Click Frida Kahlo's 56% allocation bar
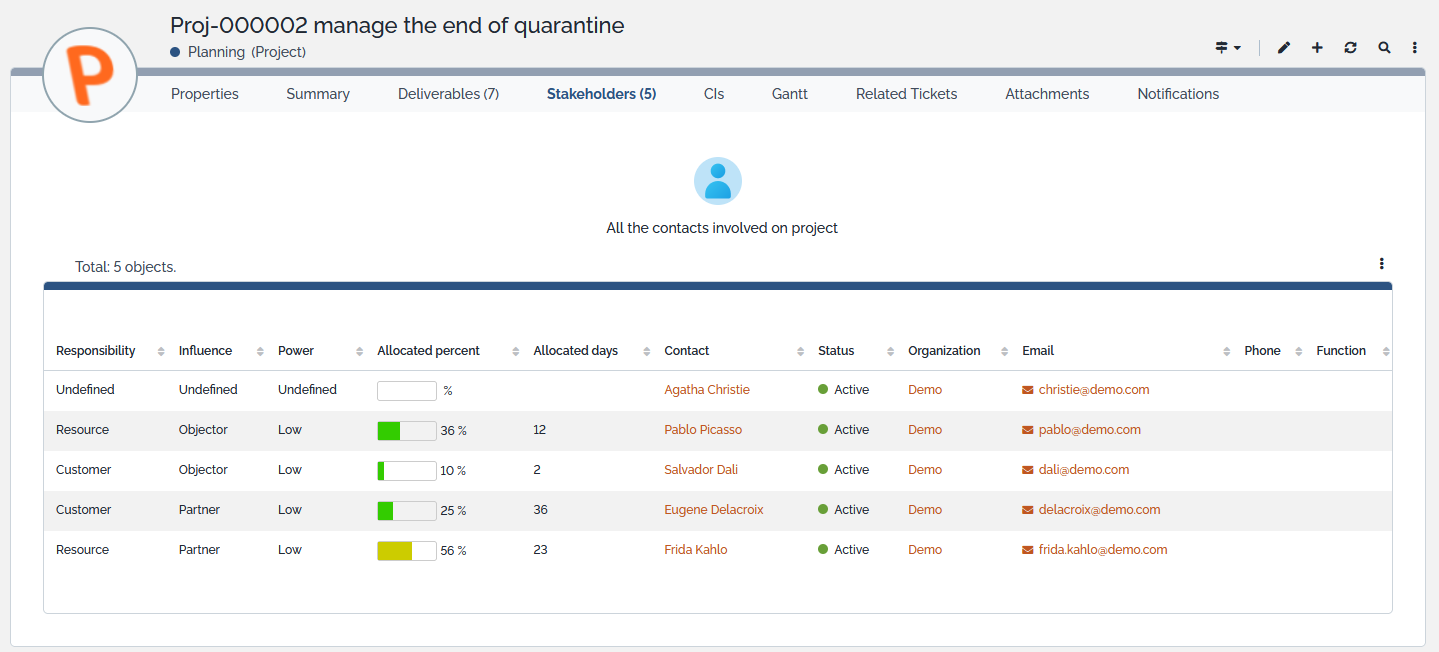 (407, 550)
